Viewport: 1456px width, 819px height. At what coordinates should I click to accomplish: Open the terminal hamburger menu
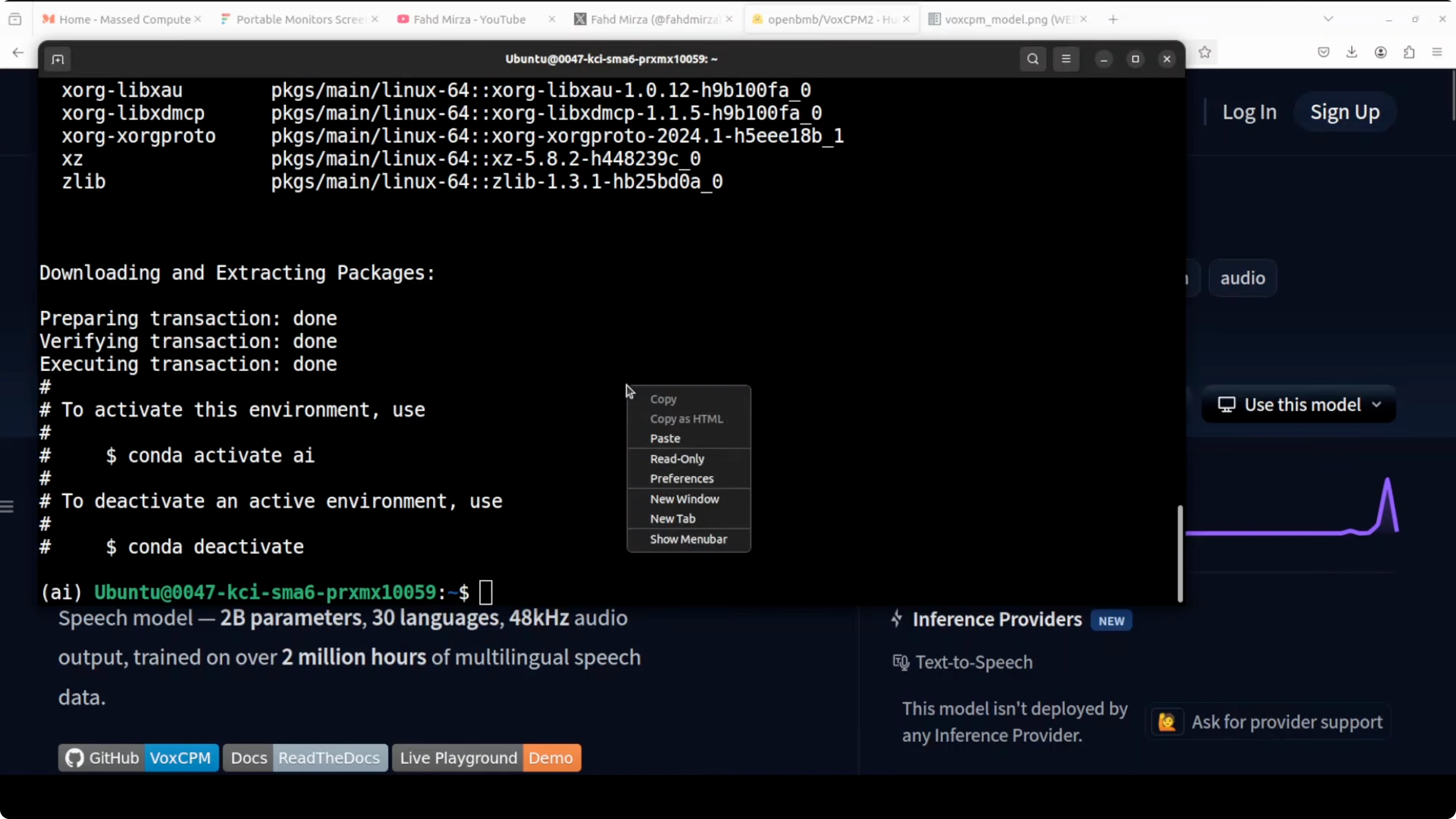pyautogui.click(x=1066, y=59)
